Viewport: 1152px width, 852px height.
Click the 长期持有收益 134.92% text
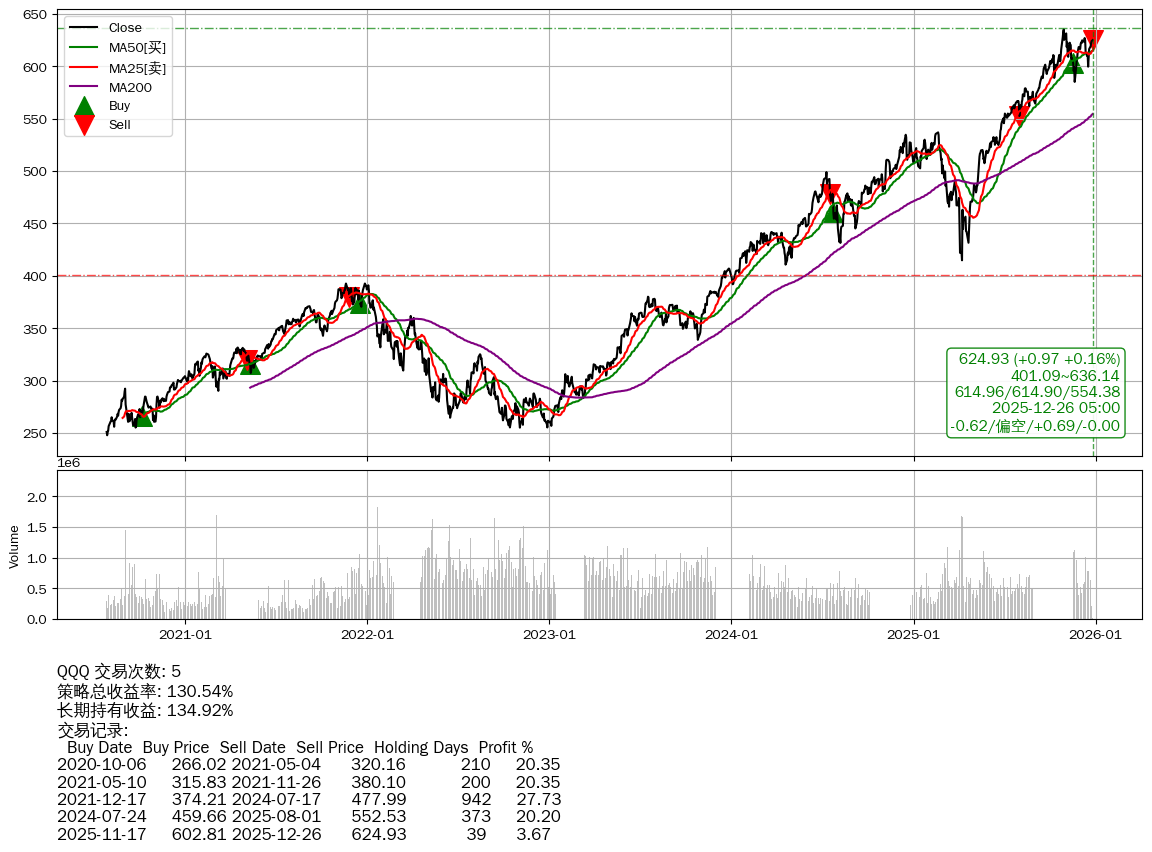tap(145, 711)
